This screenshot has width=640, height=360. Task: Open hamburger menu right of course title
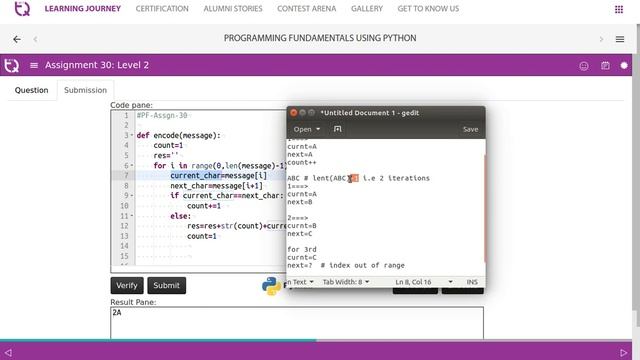tap(620, 39)
